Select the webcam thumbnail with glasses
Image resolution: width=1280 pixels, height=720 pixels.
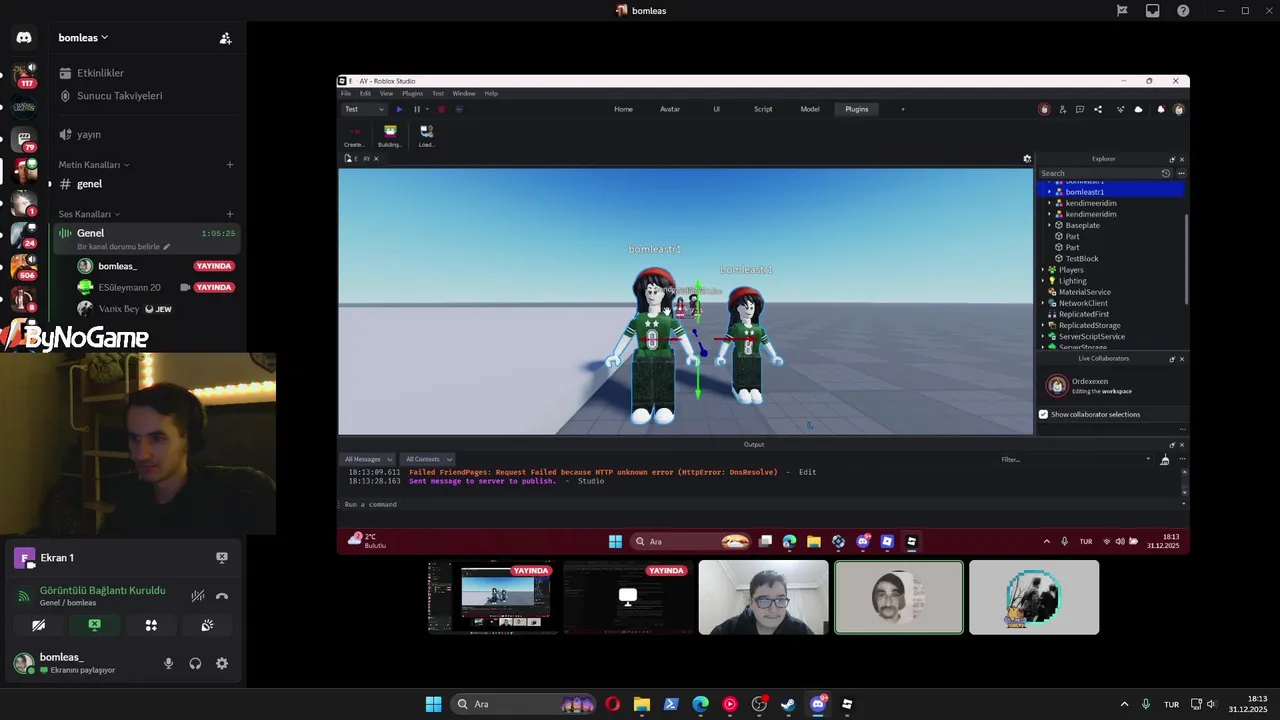[764, 597]
